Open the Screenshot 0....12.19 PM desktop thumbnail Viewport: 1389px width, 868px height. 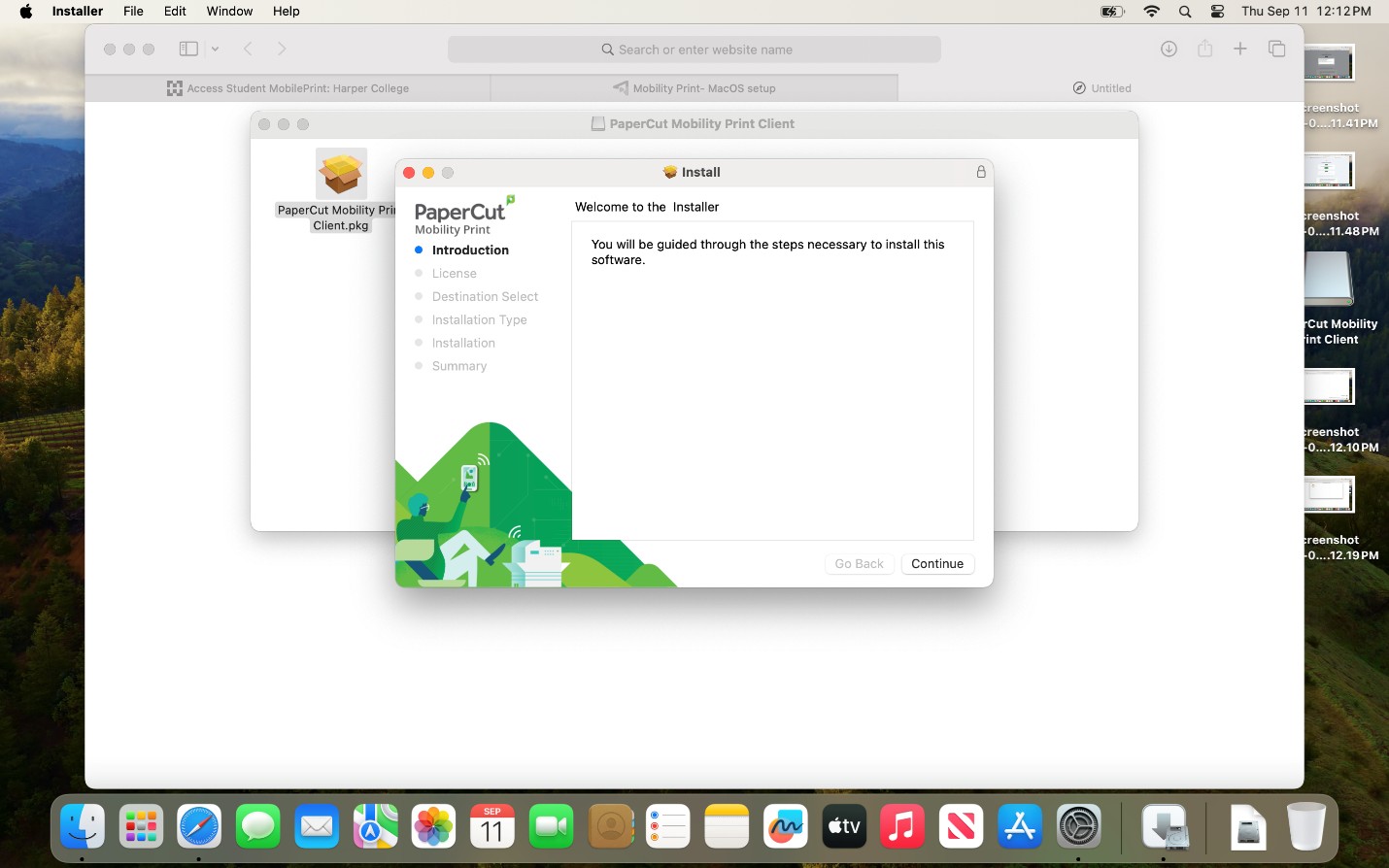(x=1328, y=493)
